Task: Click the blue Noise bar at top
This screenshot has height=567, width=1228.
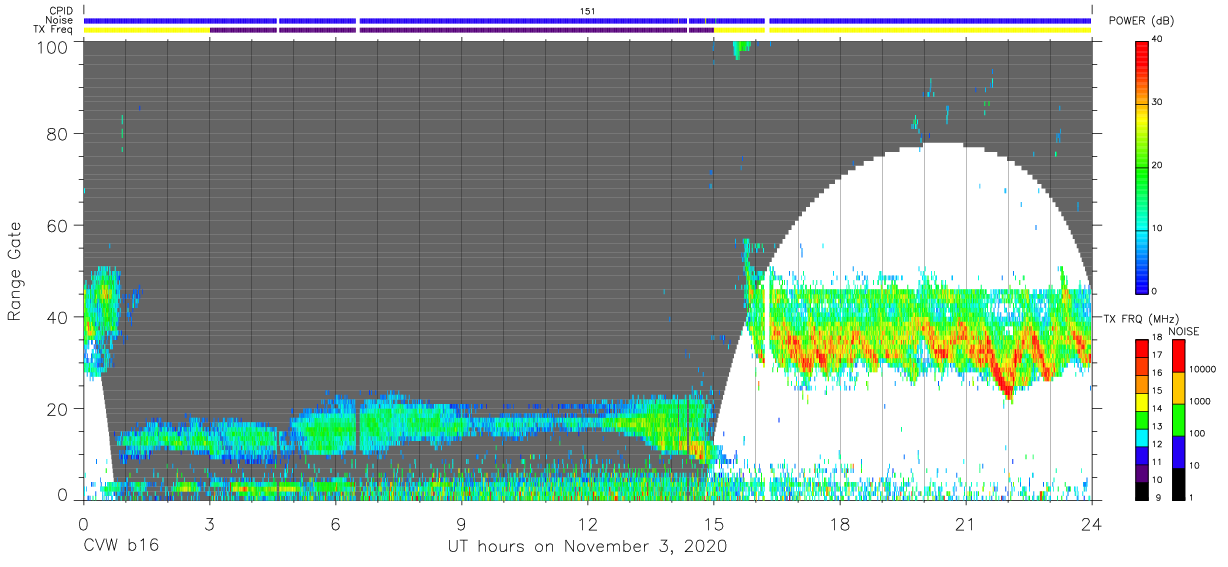Action: coord(588,20)
